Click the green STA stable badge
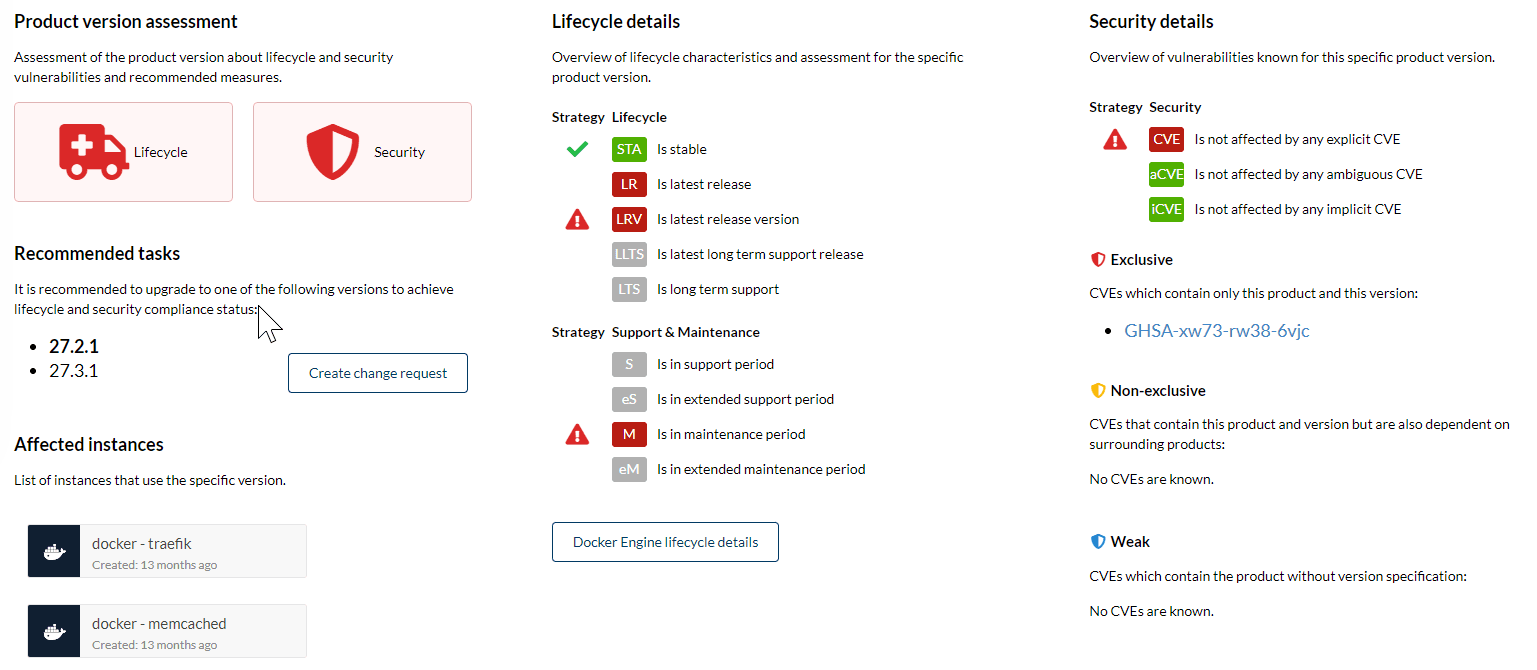Image resolution: width=1537 pixels, height=670 pixels. tap(629, 150)
